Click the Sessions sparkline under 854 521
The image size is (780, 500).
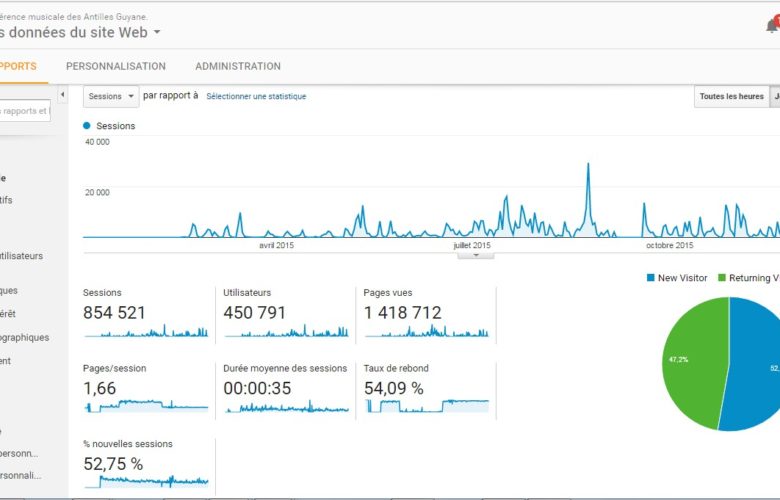coord(146,331)
